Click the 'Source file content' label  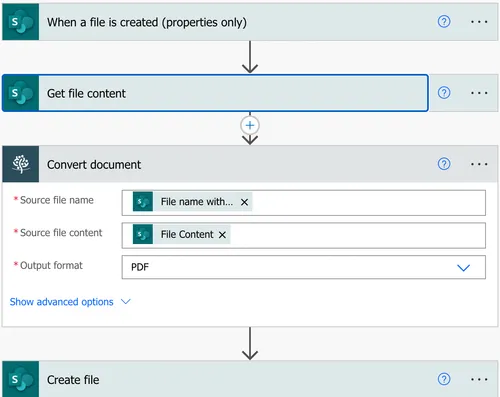pyautogui.click(x=61, y=233)
